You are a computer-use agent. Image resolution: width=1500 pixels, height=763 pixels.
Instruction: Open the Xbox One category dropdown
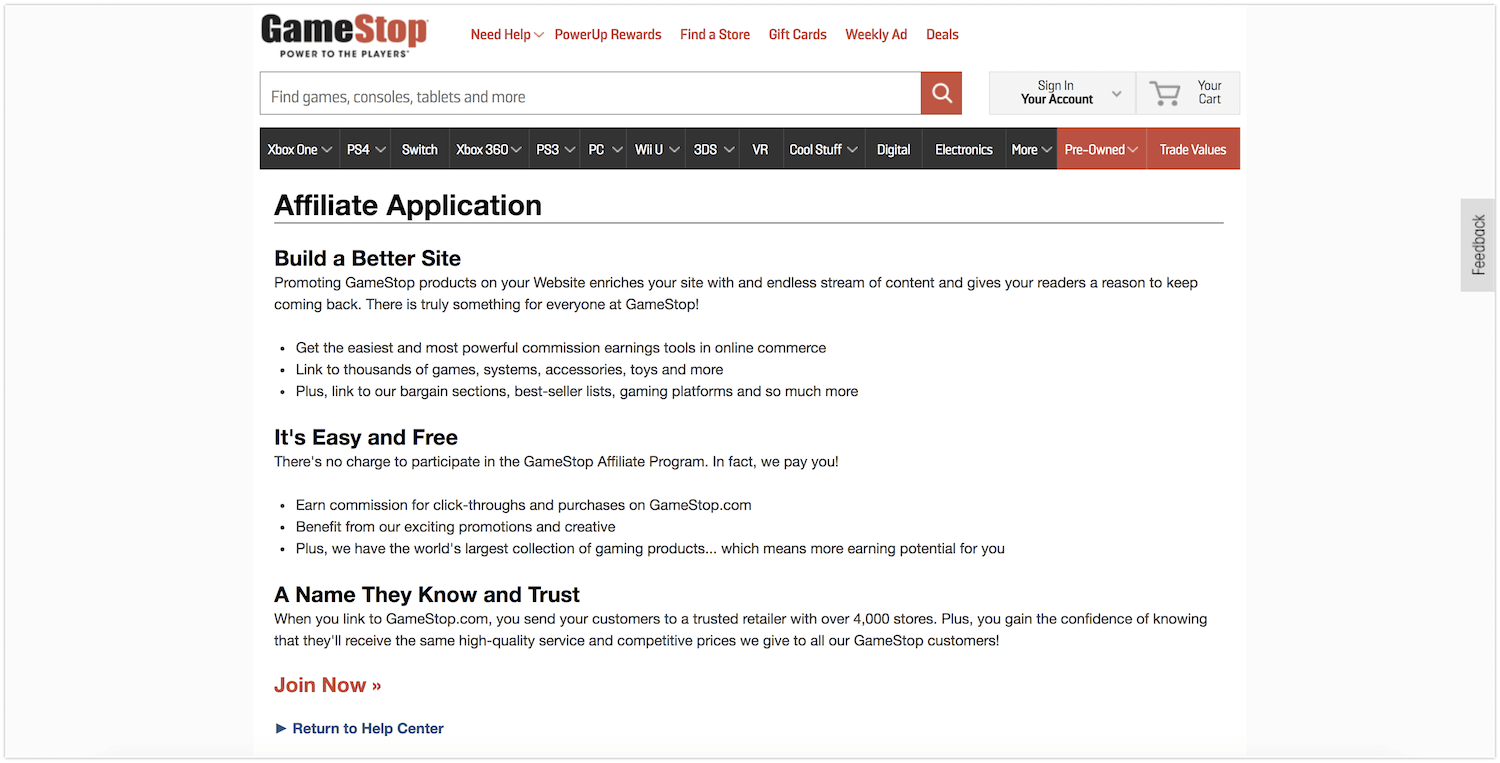click(299, 149)
